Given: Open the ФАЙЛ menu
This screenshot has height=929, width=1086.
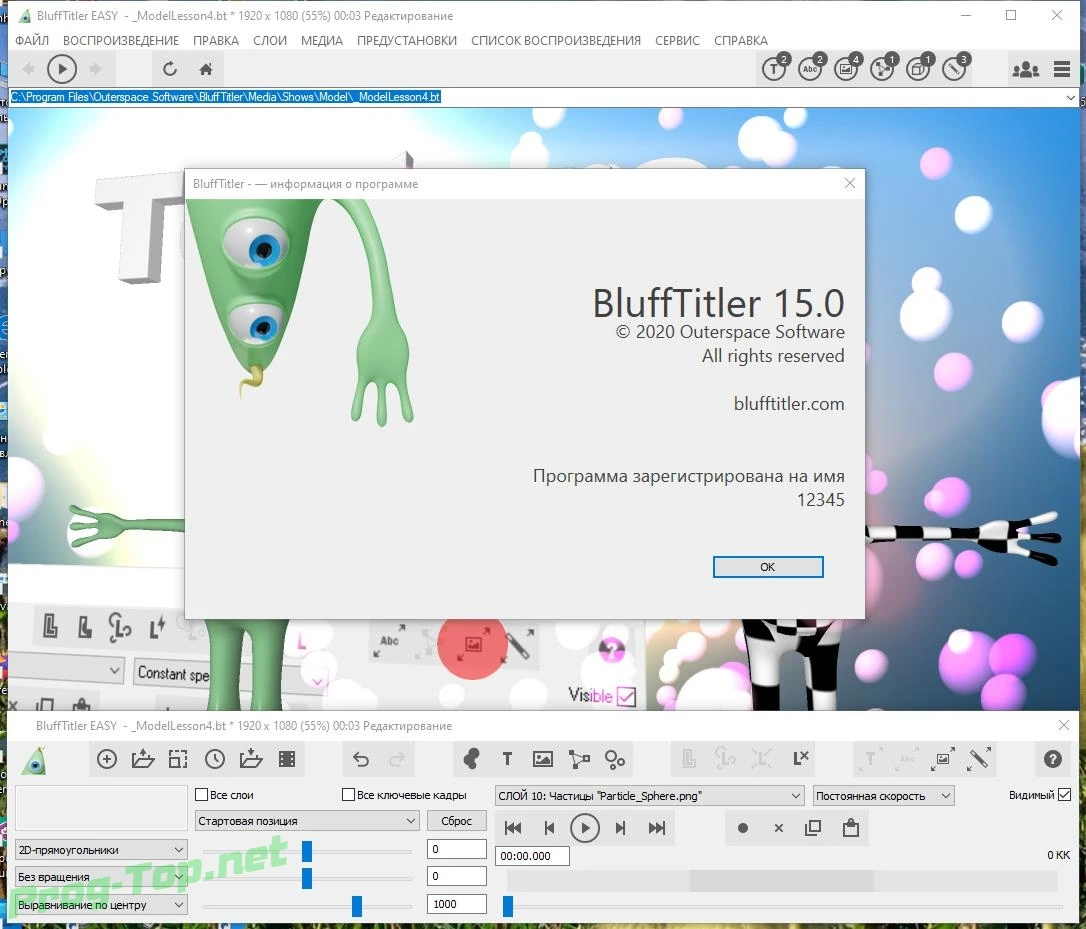Looking at the screenshot, I should (x=32, y=41).
